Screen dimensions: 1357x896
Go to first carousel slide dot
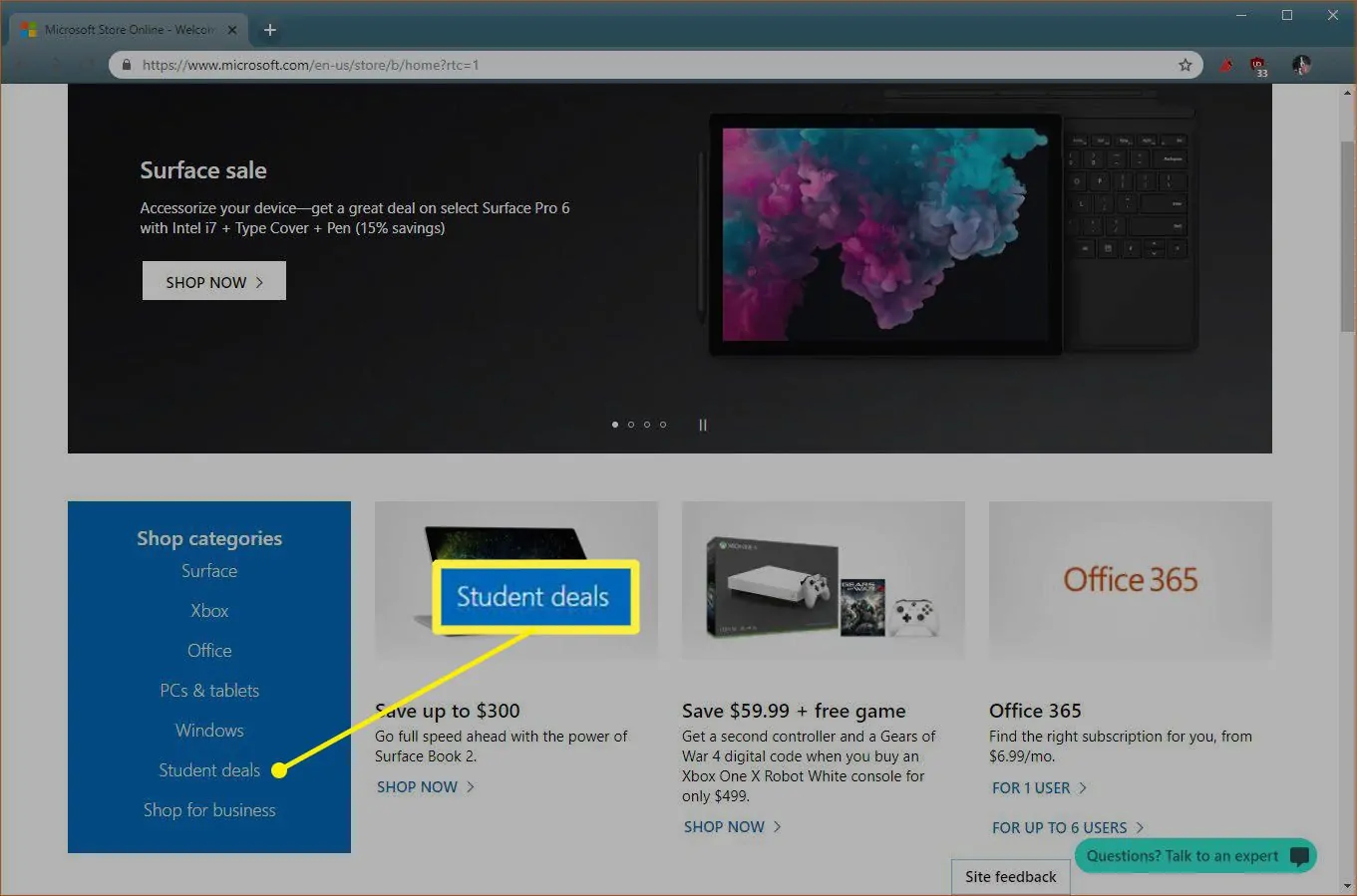pyautogui.click(x=615, y=425)
